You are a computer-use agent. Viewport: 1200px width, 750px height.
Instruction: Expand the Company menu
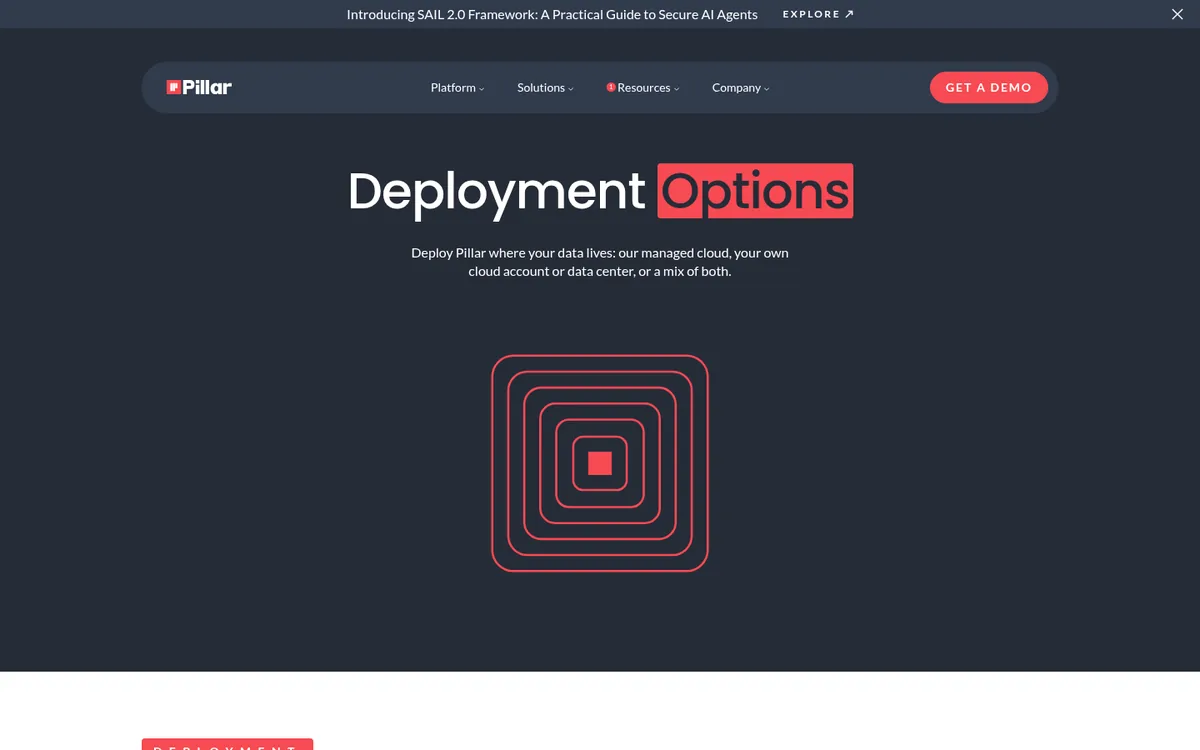[x=740, y=88]
